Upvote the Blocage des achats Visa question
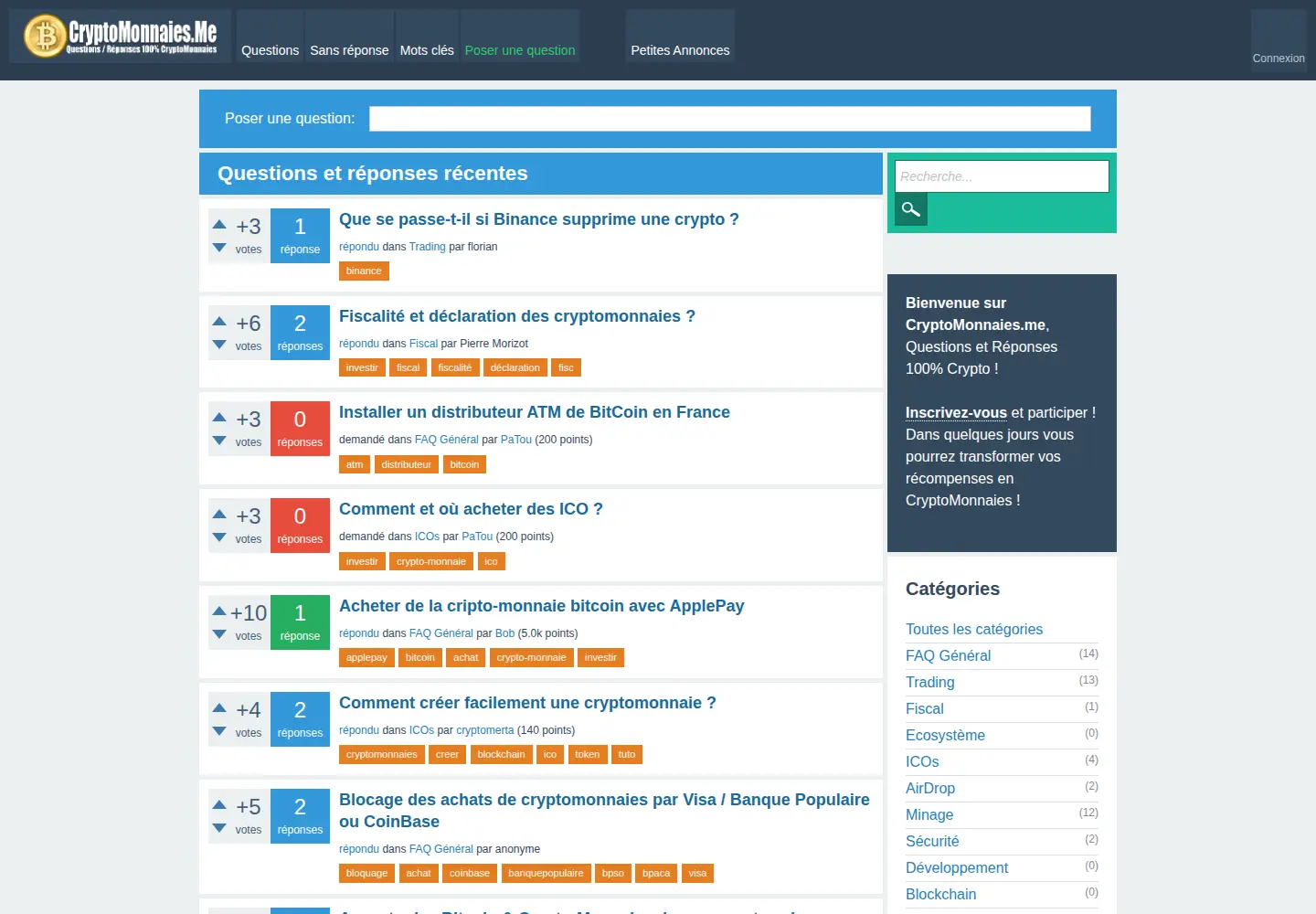 (219, 804)
